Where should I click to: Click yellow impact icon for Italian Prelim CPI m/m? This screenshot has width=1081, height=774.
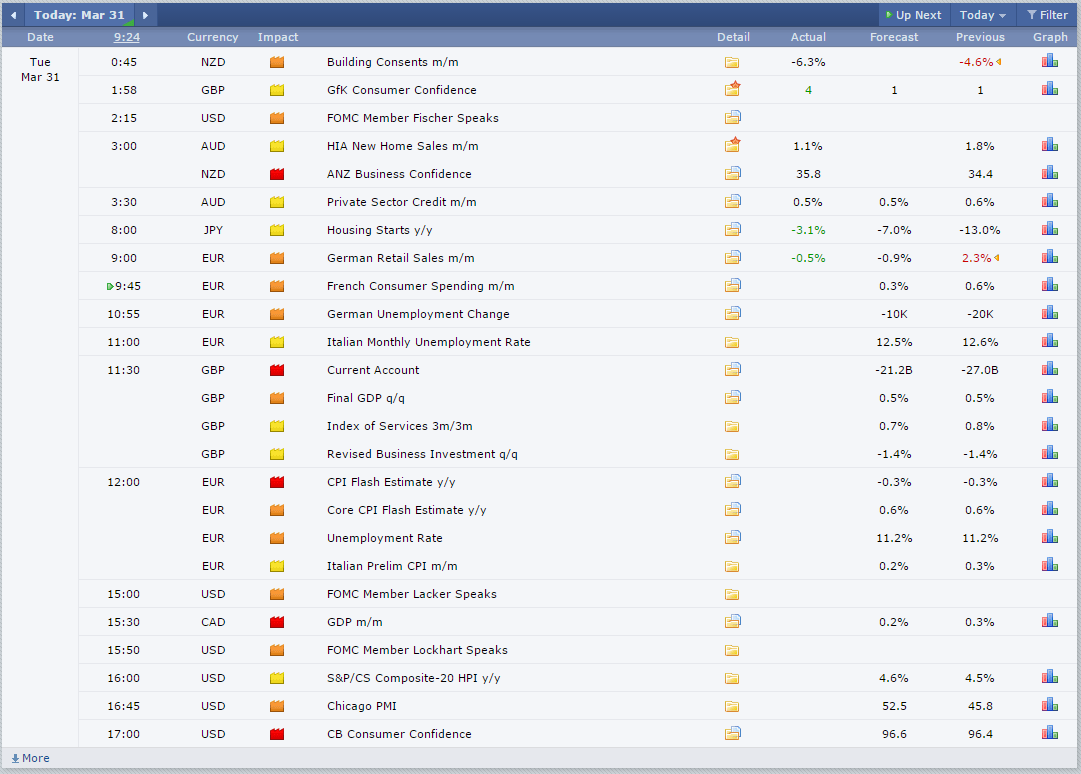(277, 566)
